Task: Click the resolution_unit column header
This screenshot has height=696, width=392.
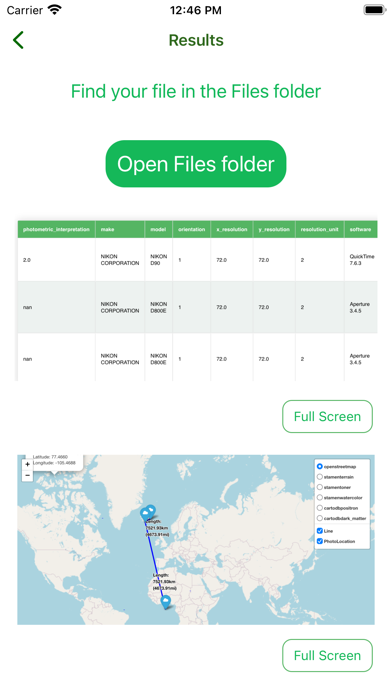Action: 320,229
